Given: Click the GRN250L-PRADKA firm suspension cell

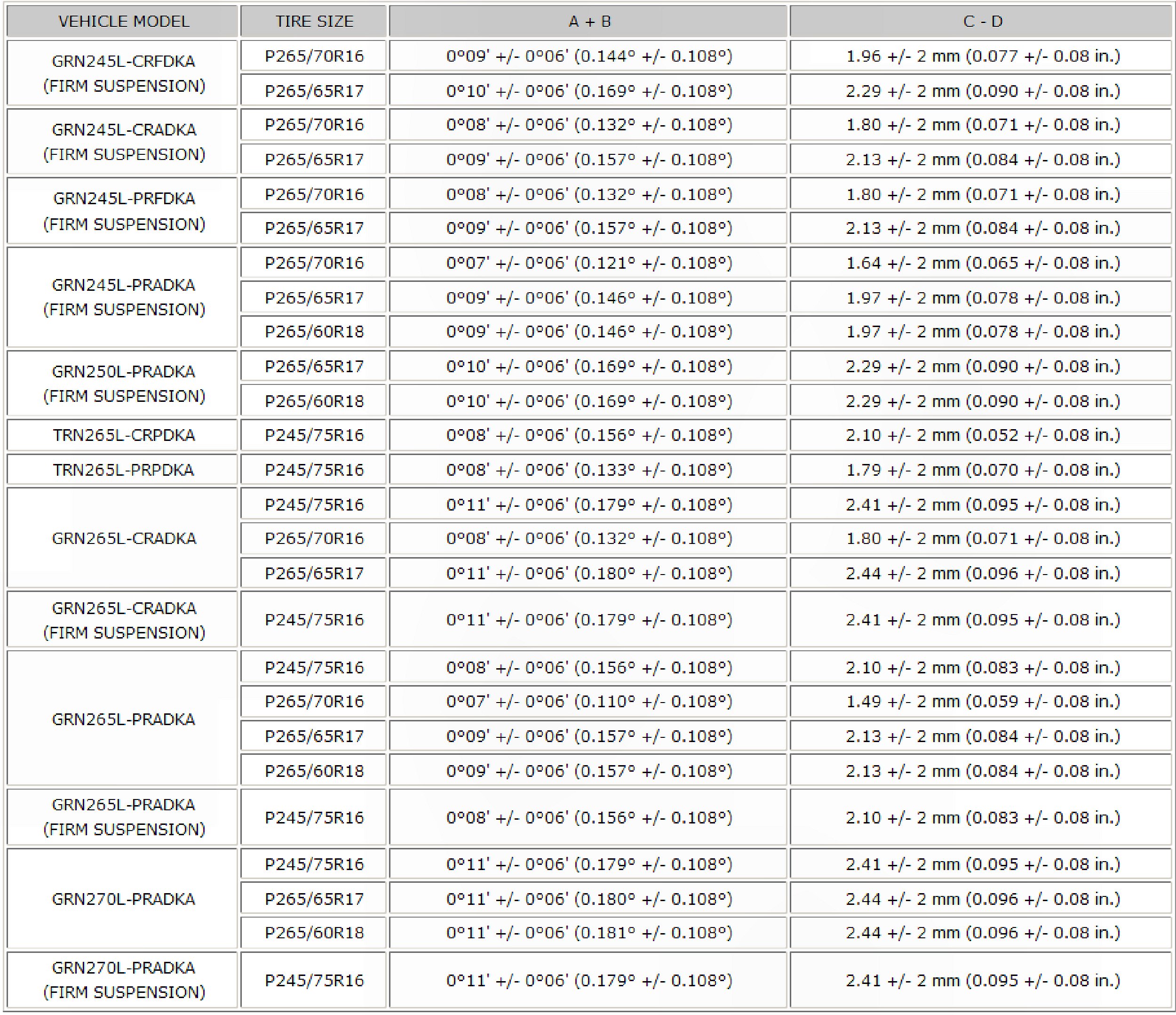Looking at the screenshot, I should (x=123, y=384).
